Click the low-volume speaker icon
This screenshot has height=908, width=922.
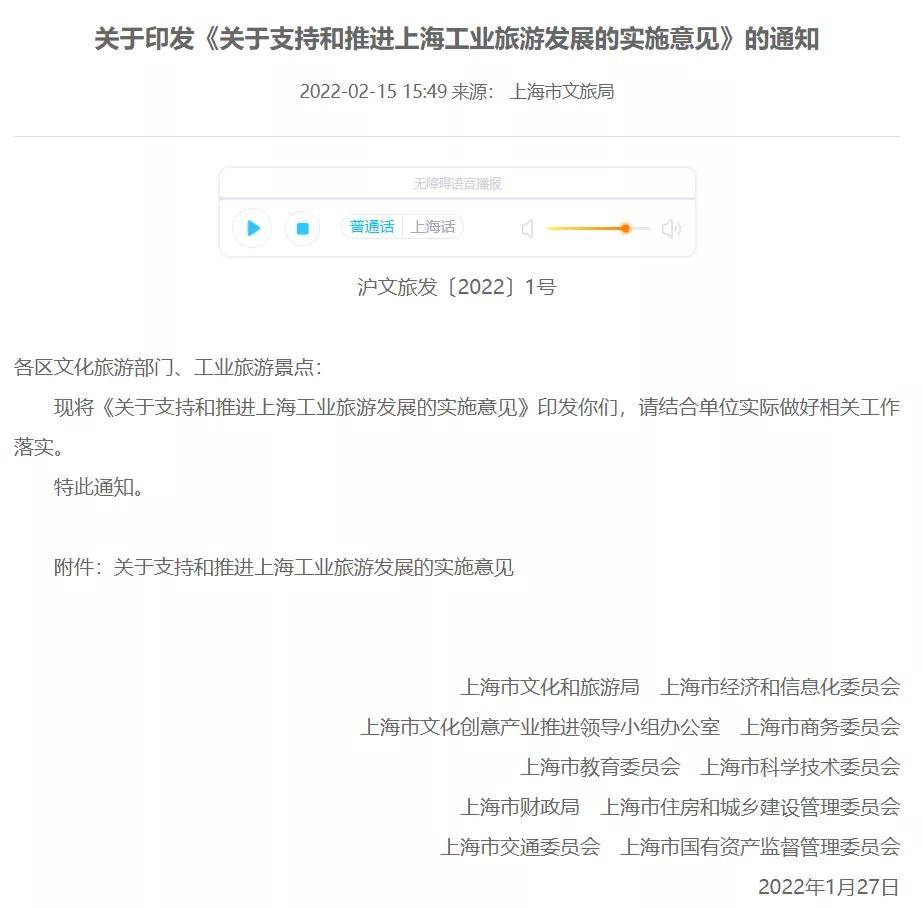point(527,228)
